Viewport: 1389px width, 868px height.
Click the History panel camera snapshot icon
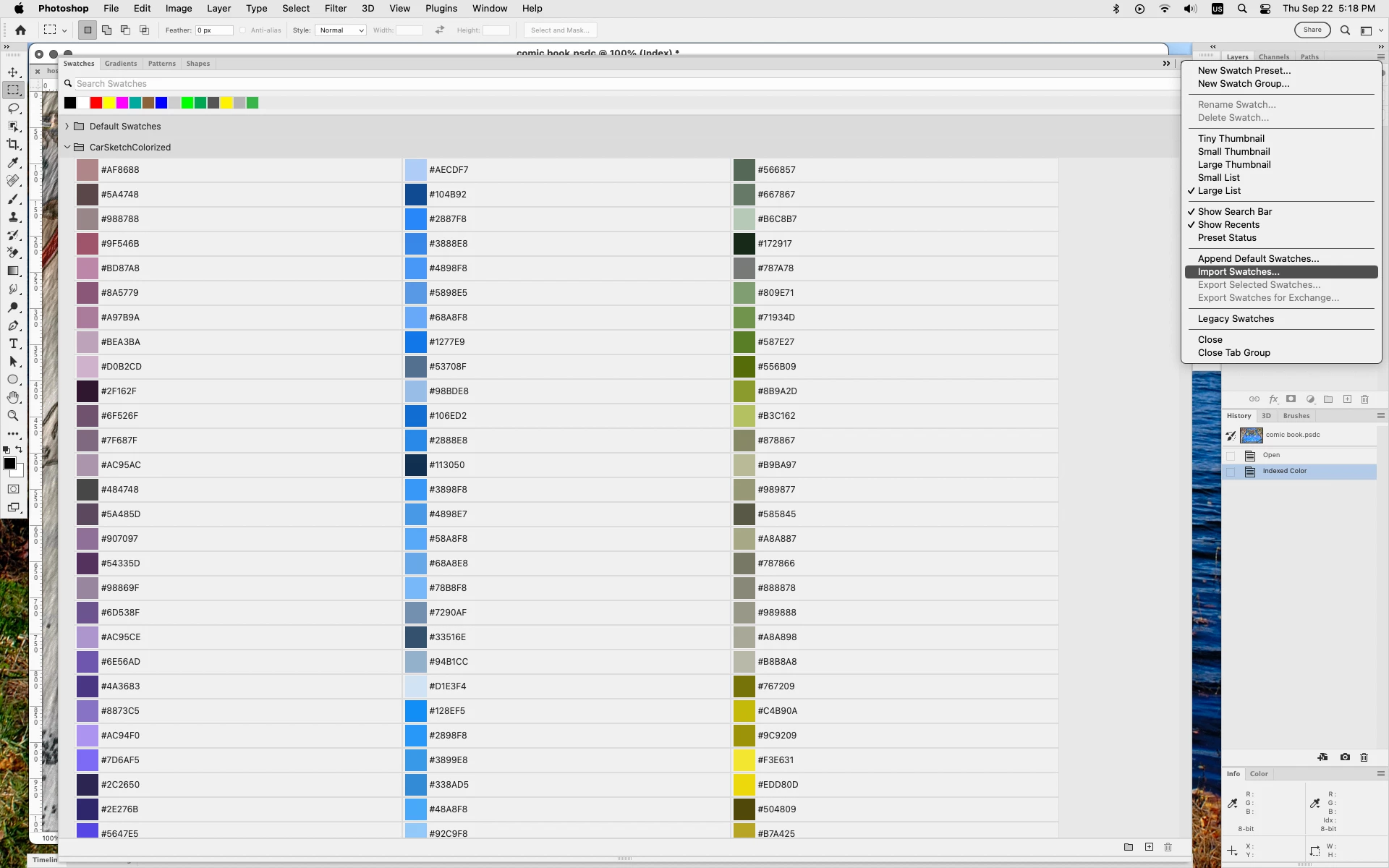[x=1345, y=757]
